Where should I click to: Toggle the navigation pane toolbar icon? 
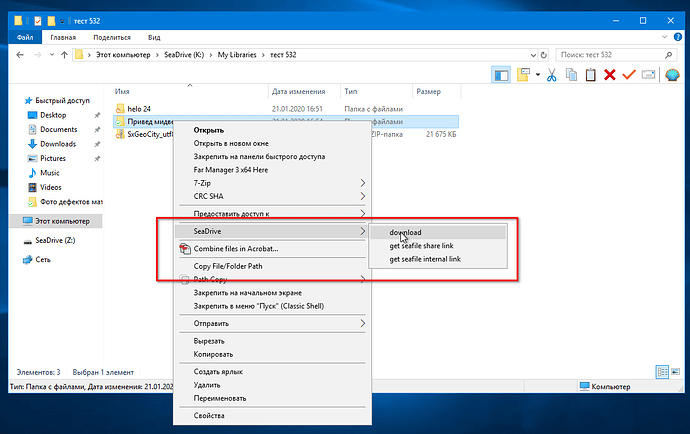pos(501,75)
